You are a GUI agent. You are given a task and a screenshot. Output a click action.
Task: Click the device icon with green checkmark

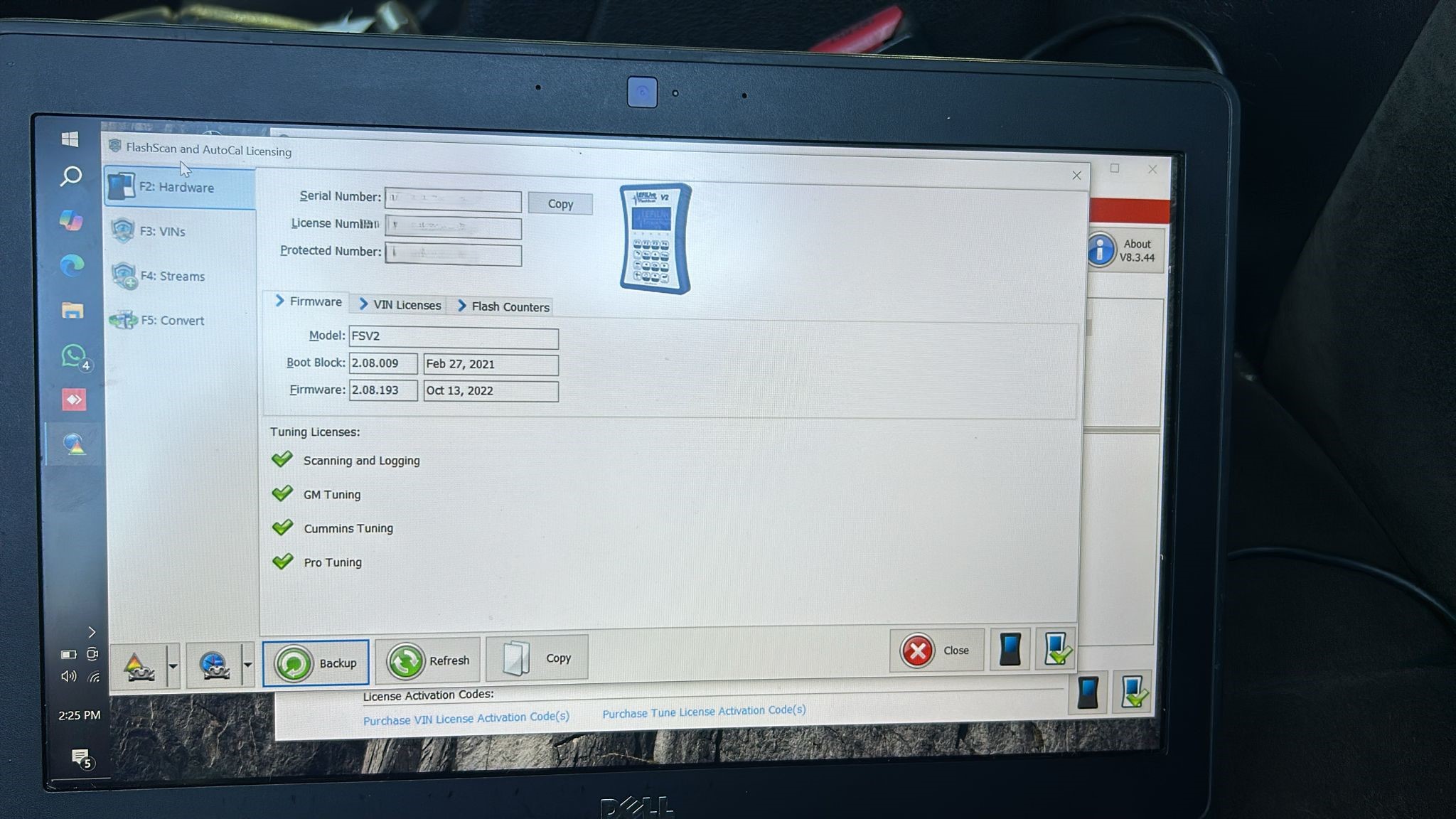tap(1056, 648)
